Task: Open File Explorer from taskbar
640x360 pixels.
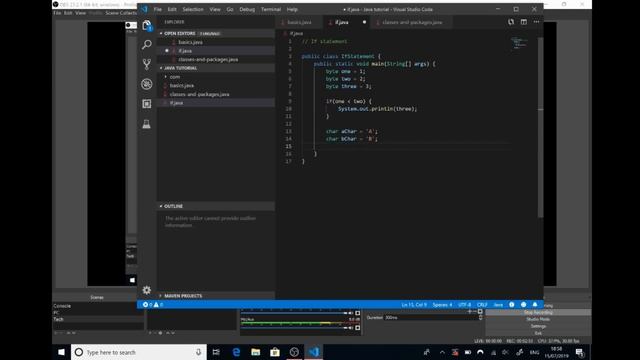Action: 256,352
